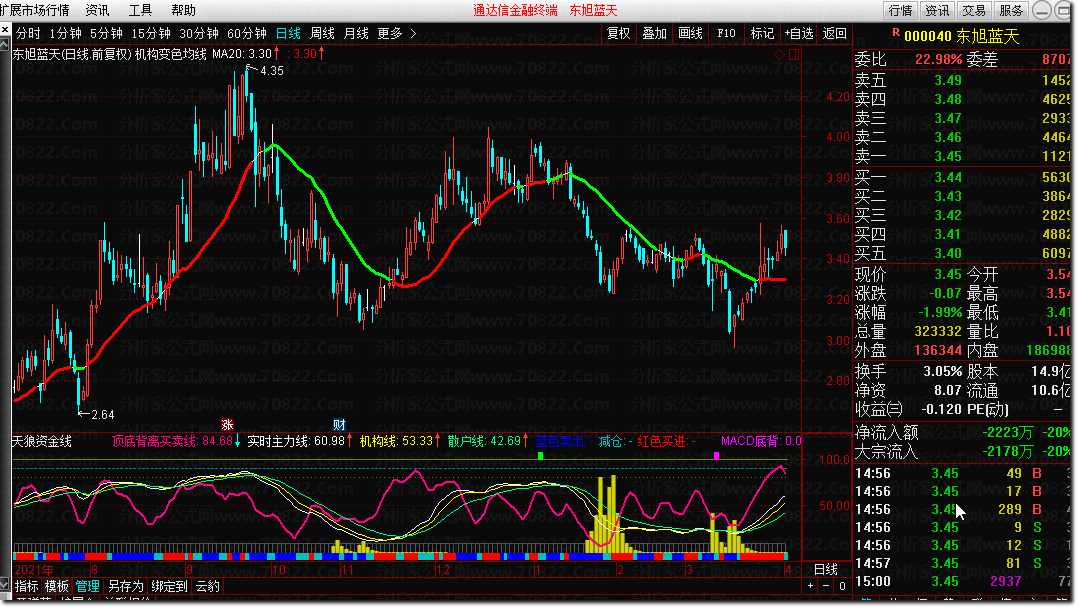Expand the bottom-left chevron down arrow
This screenshot has width=1079, height=608.
pyautogui.click(x=5, y=585)
